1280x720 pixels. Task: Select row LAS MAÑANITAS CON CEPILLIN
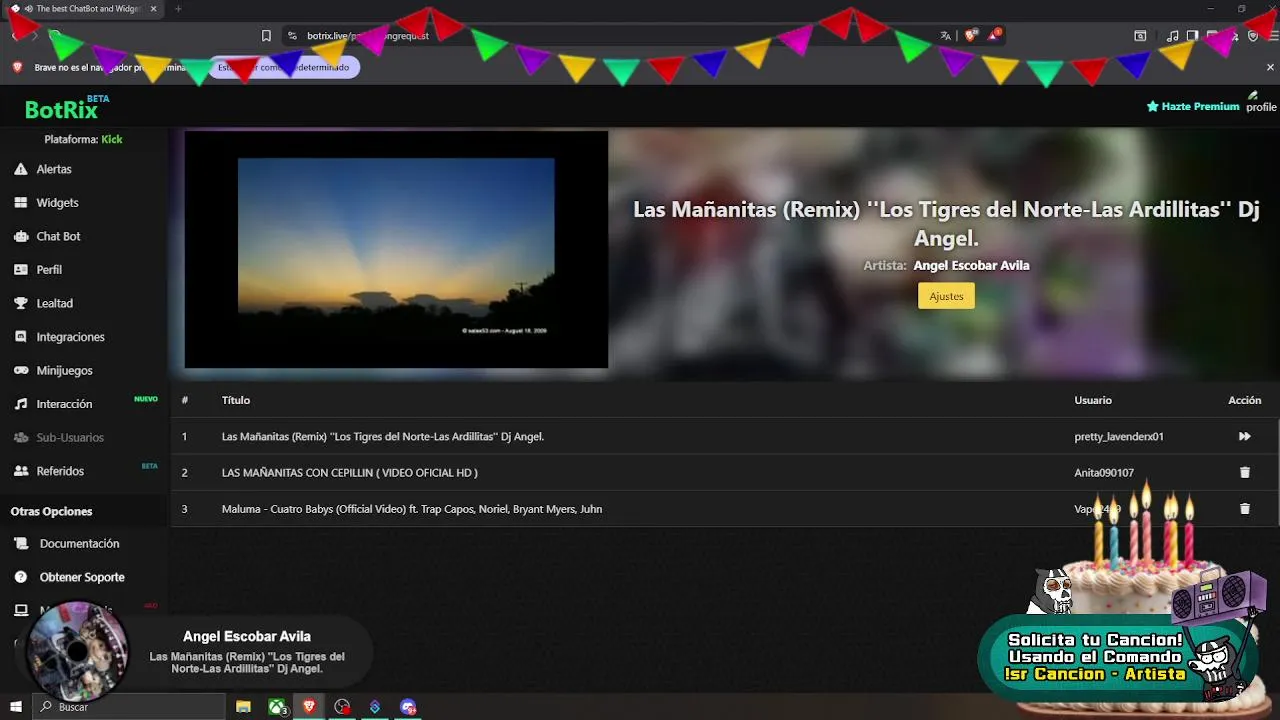725,472
